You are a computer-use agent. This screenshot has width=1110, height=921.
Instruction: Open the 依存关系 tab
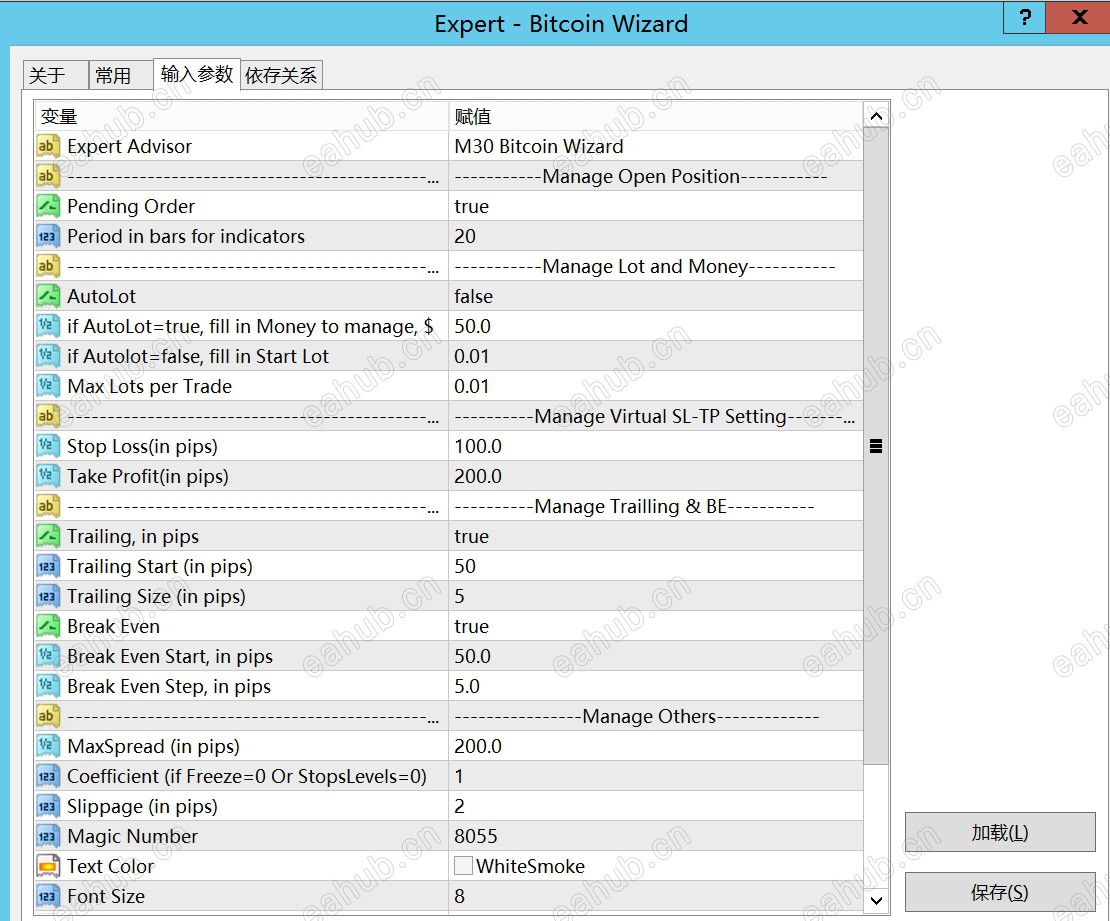tap(282, 75)
